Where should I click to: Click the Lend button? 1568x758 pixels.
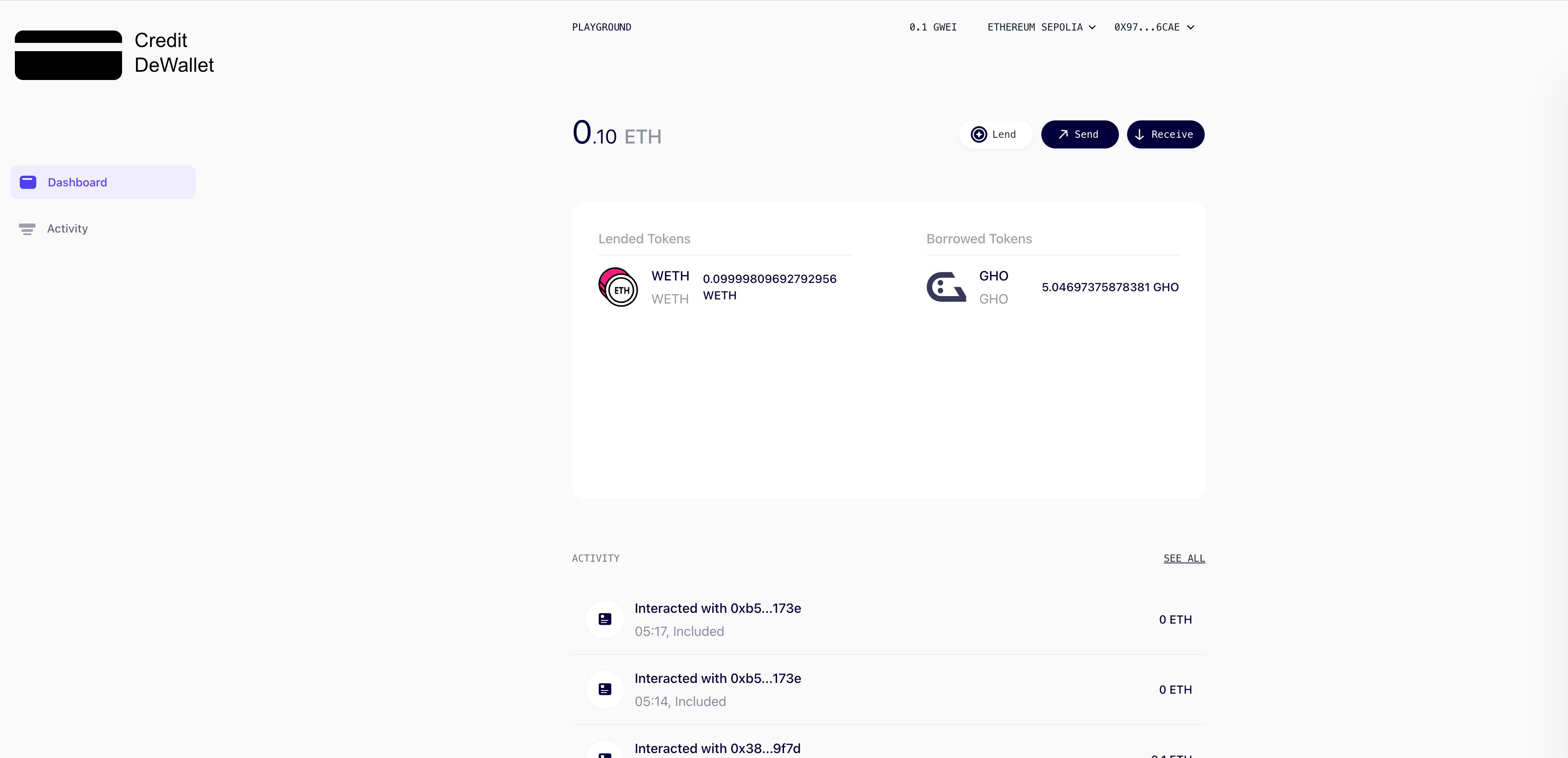point(995,134)
